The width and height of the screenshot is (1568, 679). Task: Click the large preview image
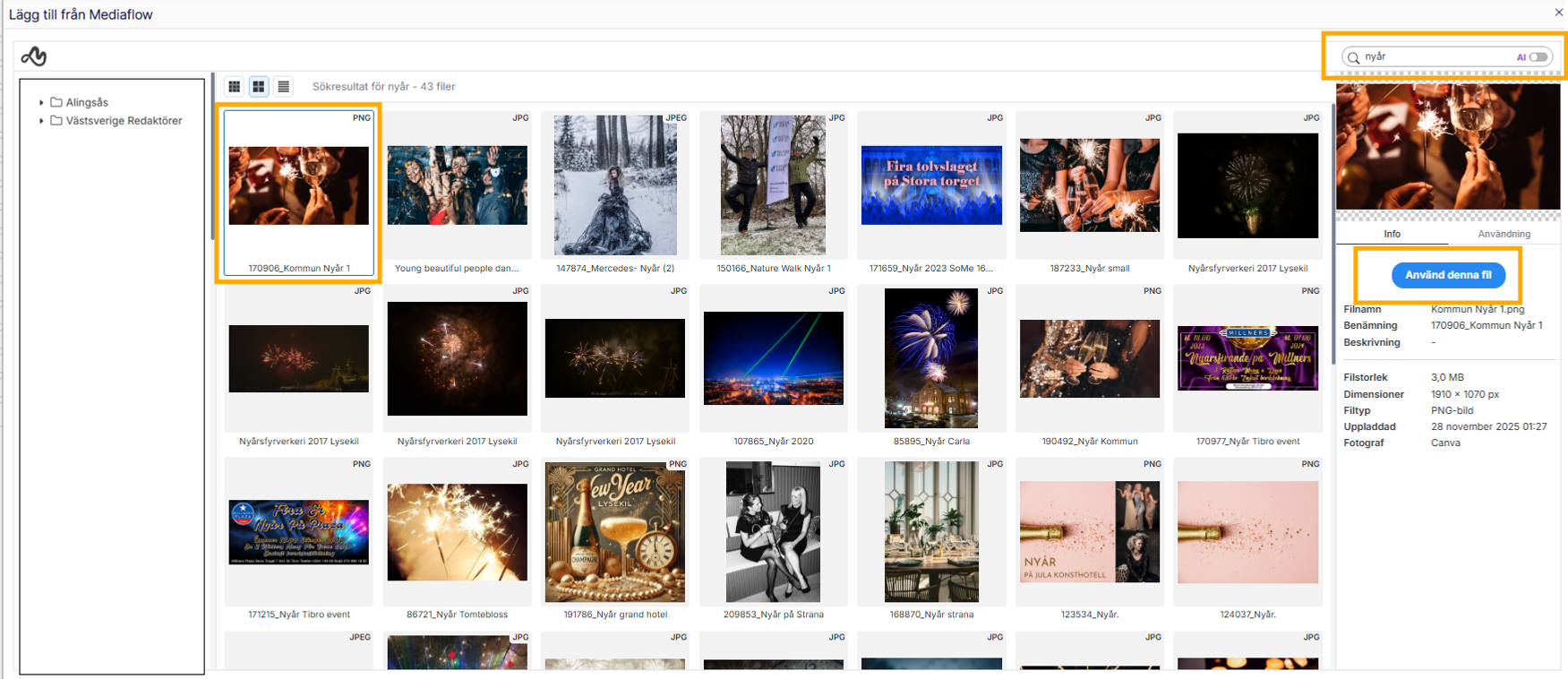coord(1448,147)
